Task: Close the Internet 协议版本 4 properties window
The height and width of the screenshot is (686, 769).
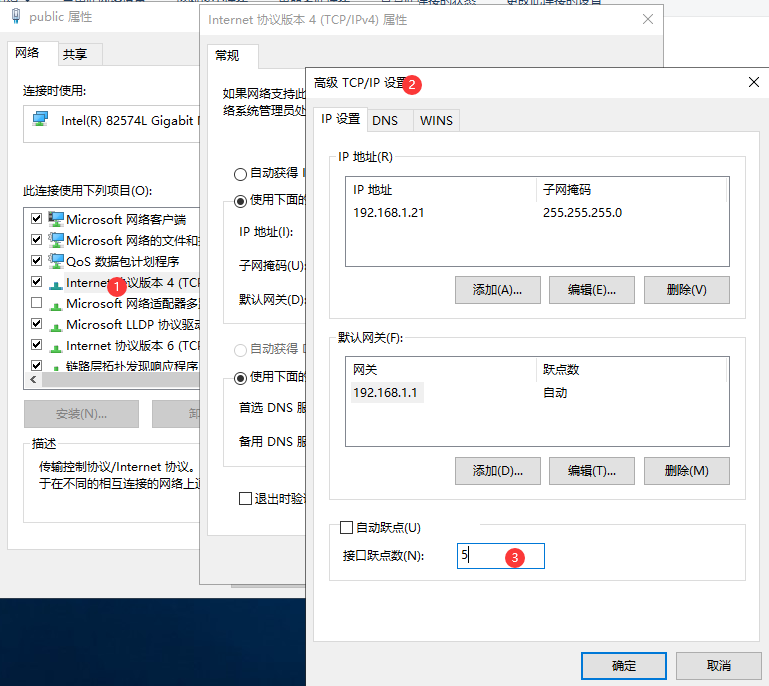Action: [x=648, y=19]
